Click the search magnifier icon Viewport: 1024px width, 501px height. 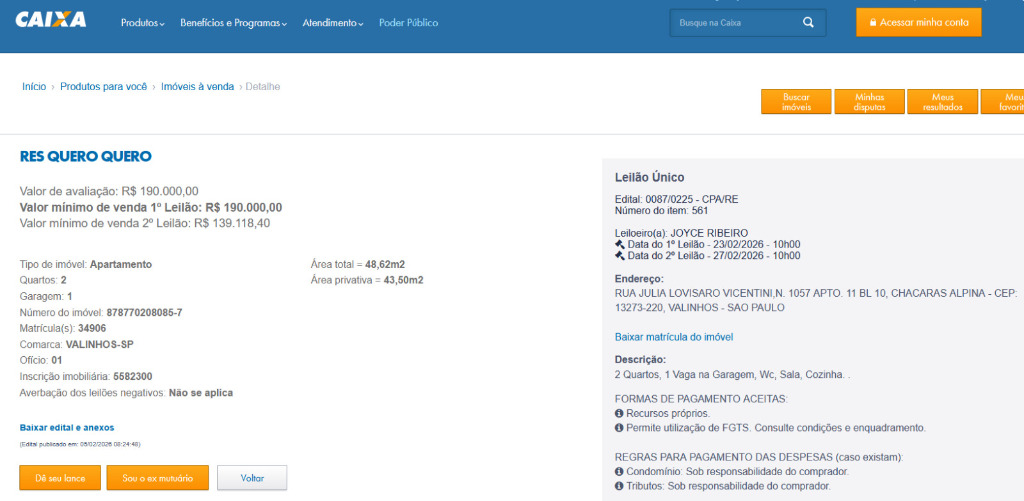808,22
